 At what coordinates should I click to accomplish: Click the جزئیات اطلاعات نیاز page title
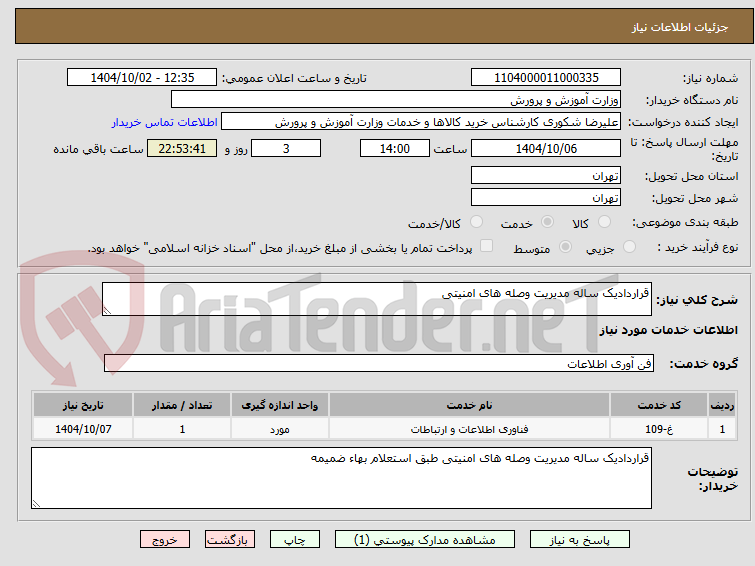tap(680, 27)
